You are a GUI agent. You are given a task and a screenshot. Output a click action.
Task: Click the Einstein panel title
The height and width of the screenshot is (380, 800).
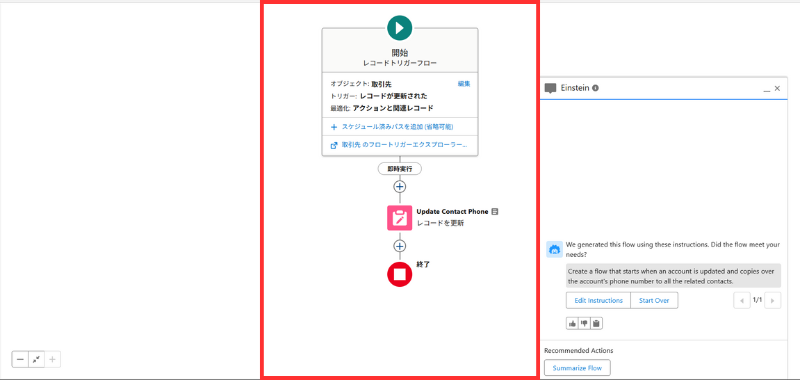coord(575,88)
